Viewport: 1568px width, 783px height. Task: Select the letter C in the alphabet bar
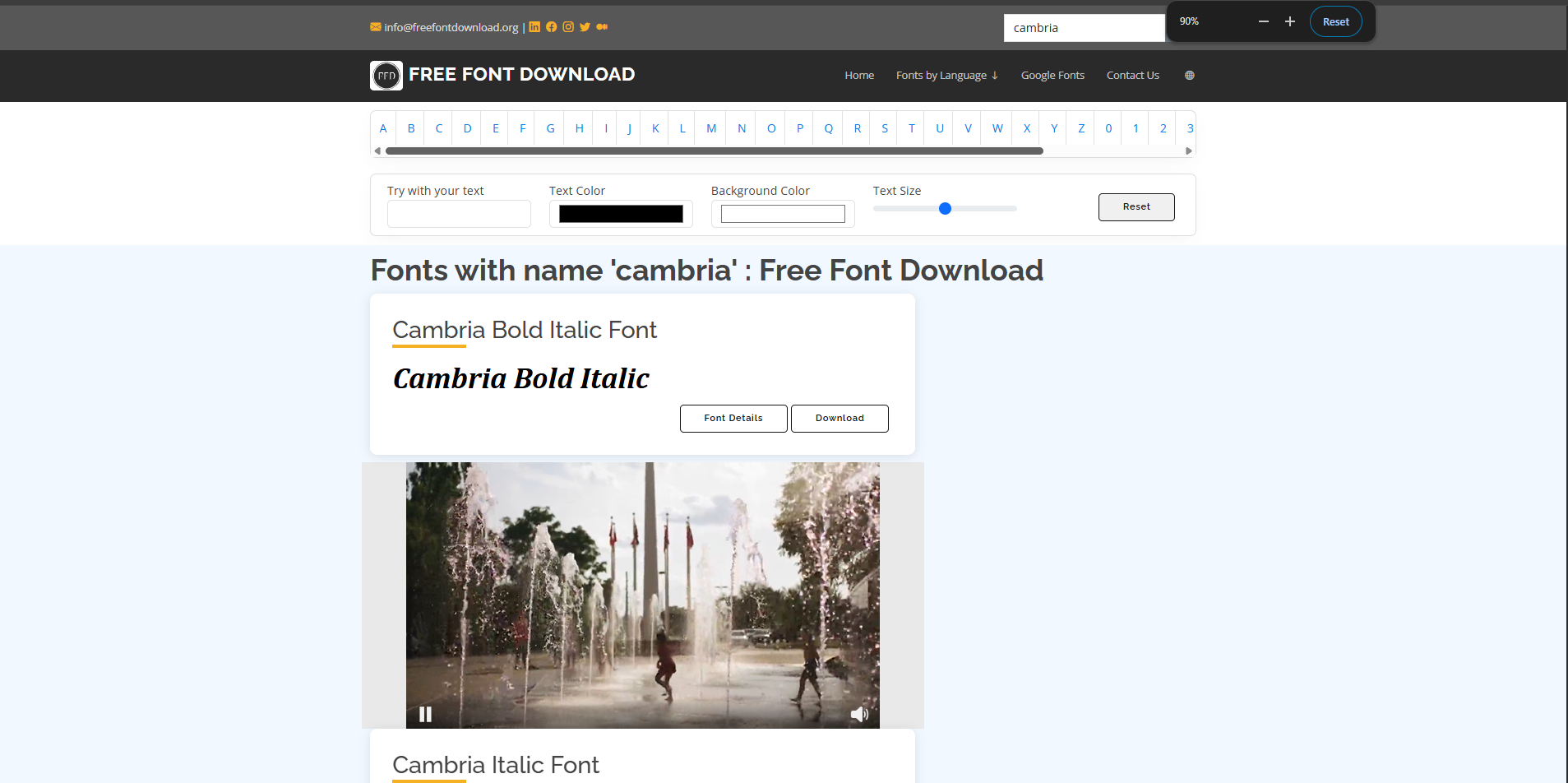click(438, 128)
